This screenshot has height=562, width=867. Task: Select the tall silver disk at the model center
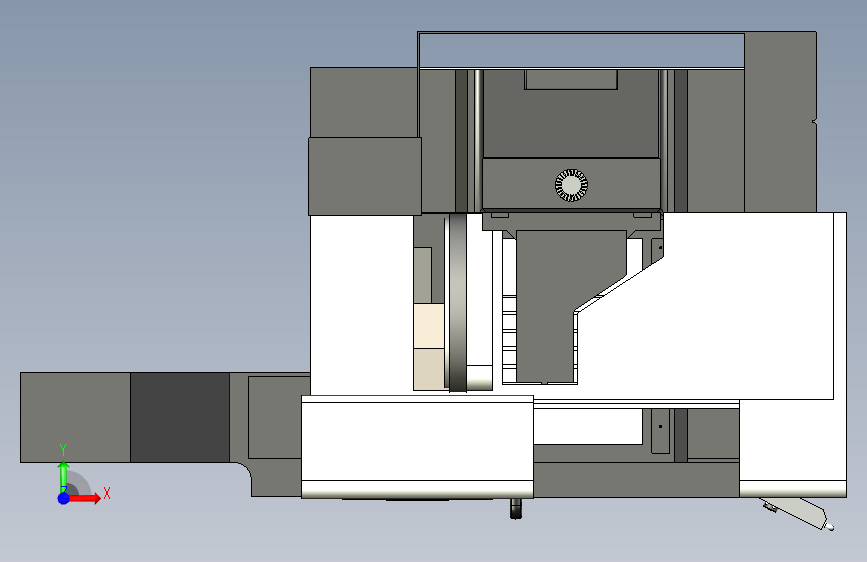tap(458, 303)
